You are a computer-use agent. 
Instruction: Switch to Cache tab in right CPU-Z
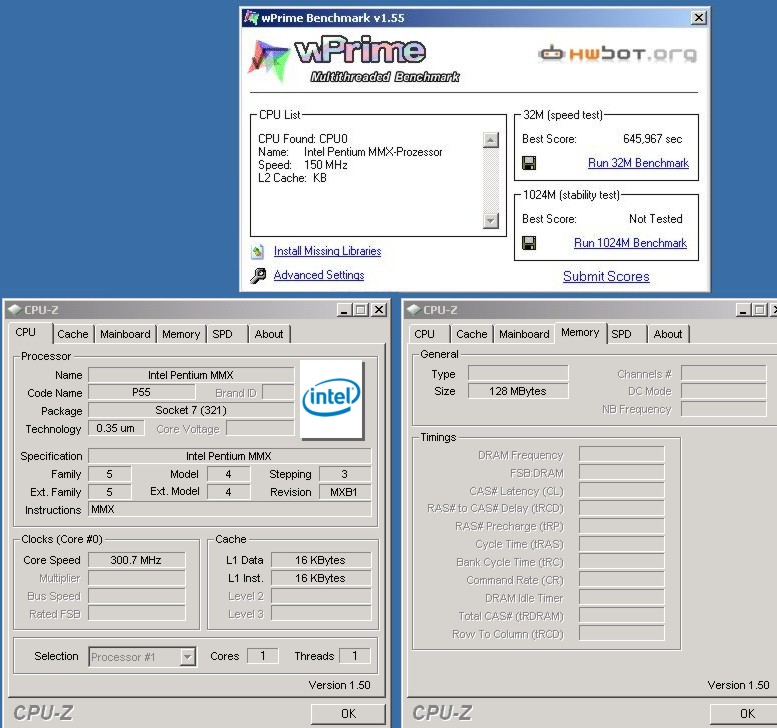click(472, 334)
